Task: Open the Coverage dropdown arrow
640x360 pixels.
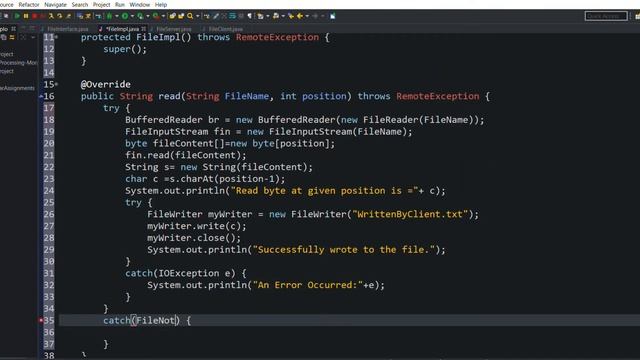Action: click(148, 16)
